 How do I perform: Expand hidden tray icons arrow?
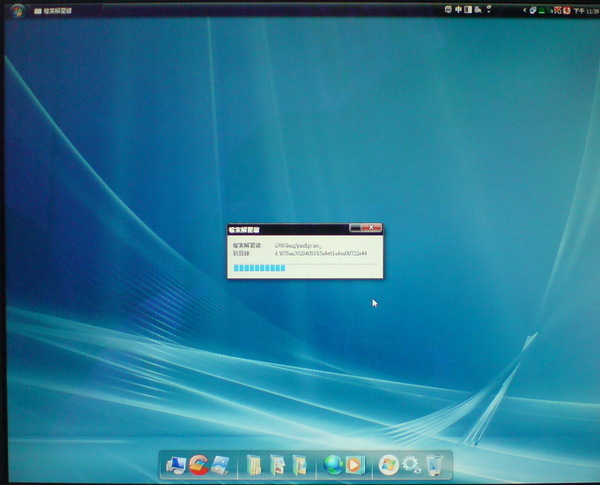click(525, 10)
